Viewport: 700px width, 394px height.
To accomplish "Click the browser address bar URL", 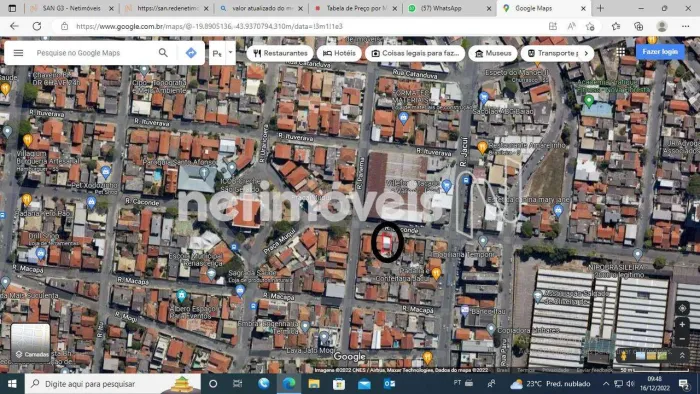I will (x=209, y=26).
